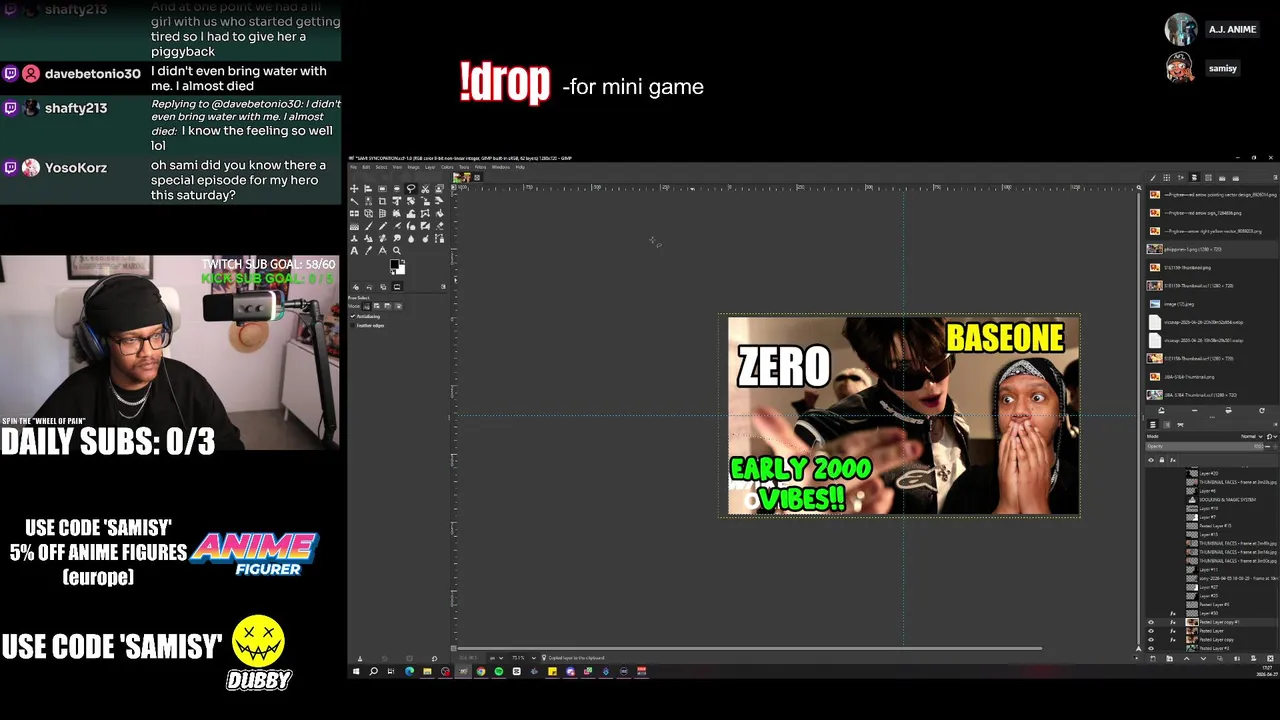Select the Pencil tool
Viewport: 1280px width, 720px height.
382,226
